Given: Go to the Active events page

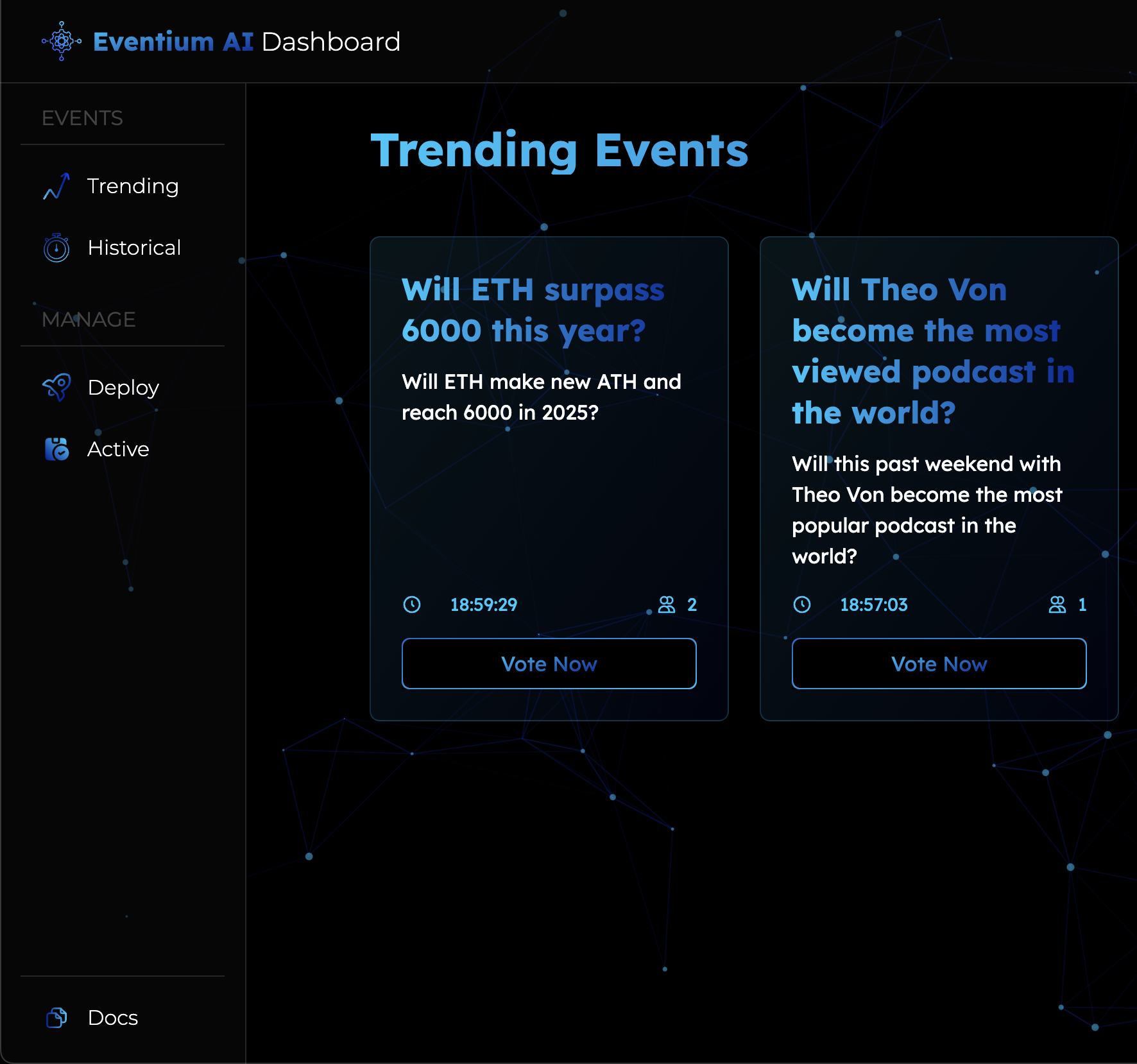Looking at the screenshot, I should click(123, 449).
